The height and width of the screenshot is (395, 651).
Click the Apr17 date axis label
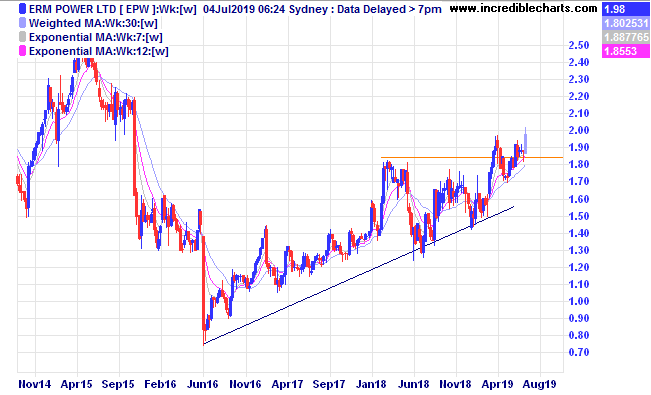pos(287,384)
